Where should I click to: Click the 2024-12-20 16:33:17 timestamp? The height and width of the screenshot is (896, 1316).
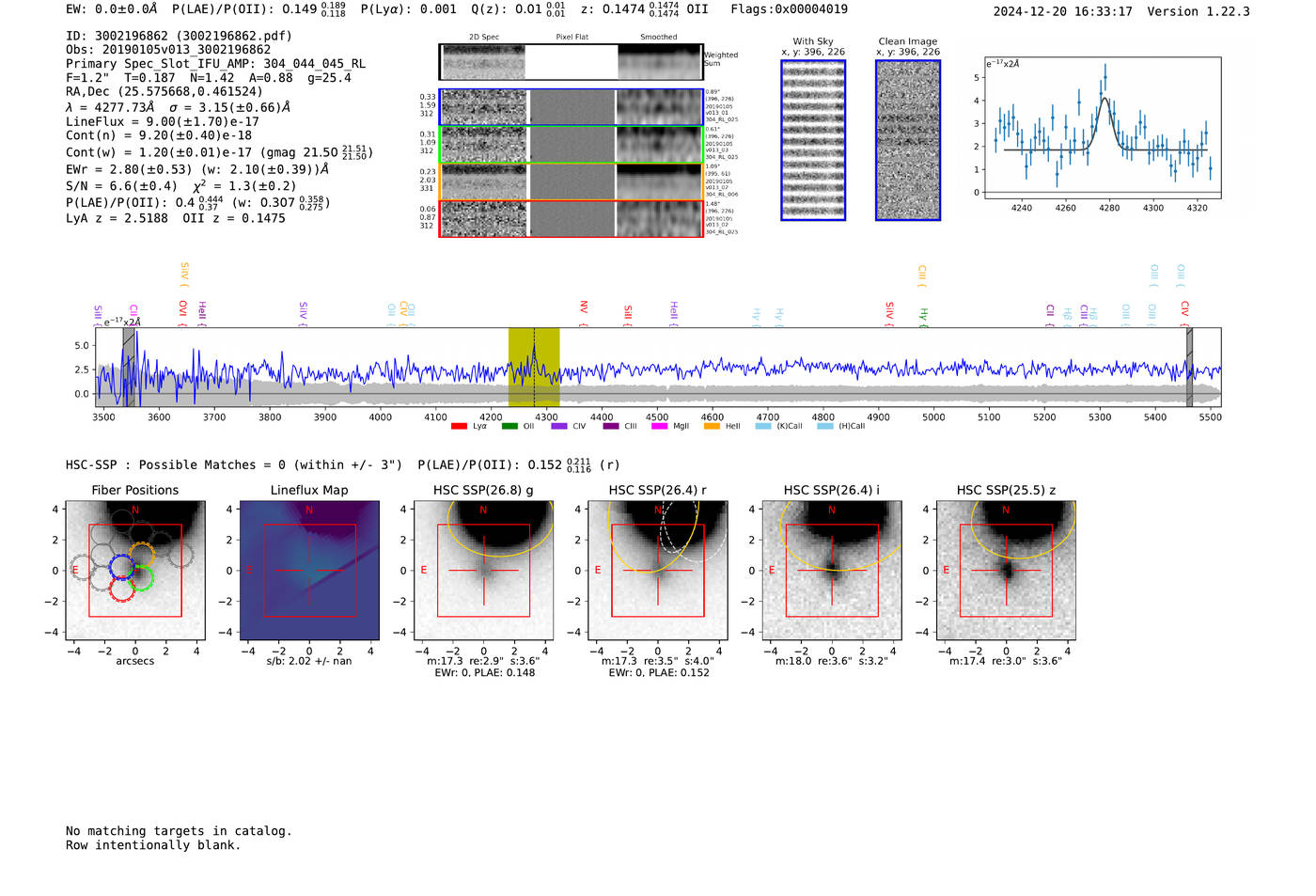click(1063, 11)
